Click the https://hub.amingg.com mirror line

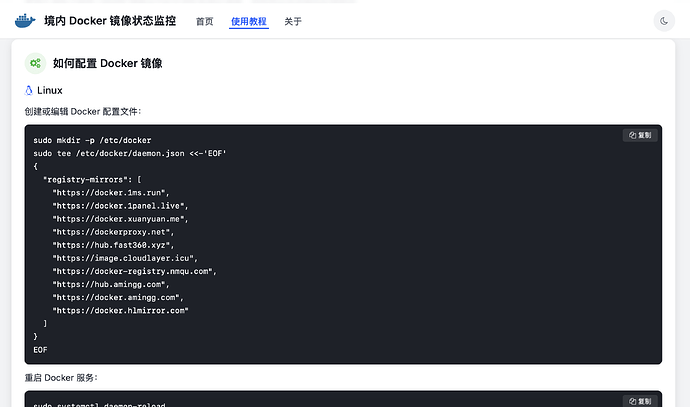coord(111,285)
